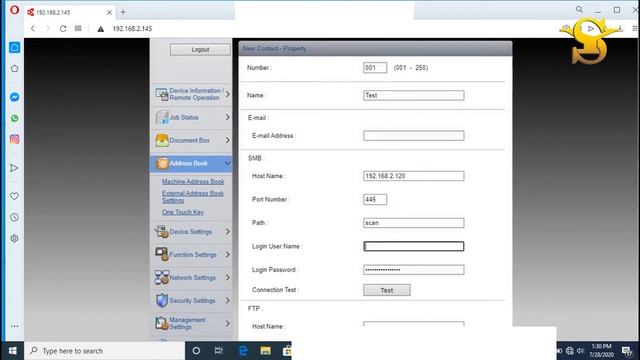Expand Management Settings chevron
Screen dimensions: 640x360
pos(227,323)
